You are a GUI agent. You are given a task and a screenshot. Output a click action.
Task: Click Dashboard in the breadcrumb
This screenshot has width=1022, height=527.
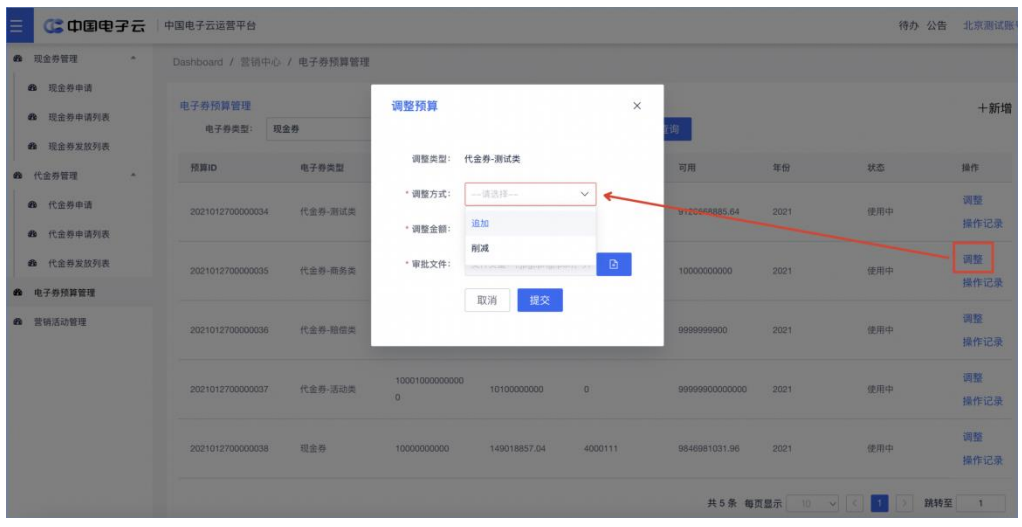(x=197, y=62)
